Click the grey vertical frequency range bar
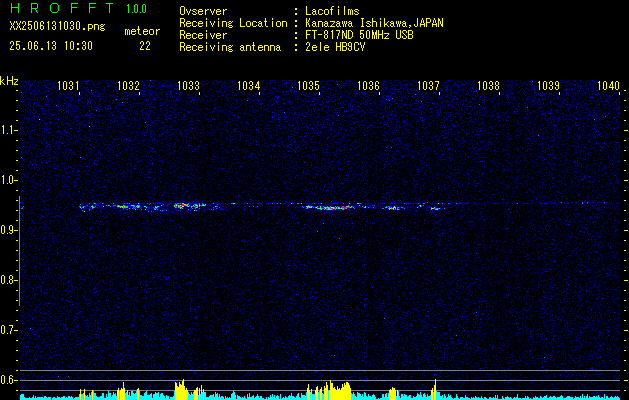 click(x=20, y=251)
